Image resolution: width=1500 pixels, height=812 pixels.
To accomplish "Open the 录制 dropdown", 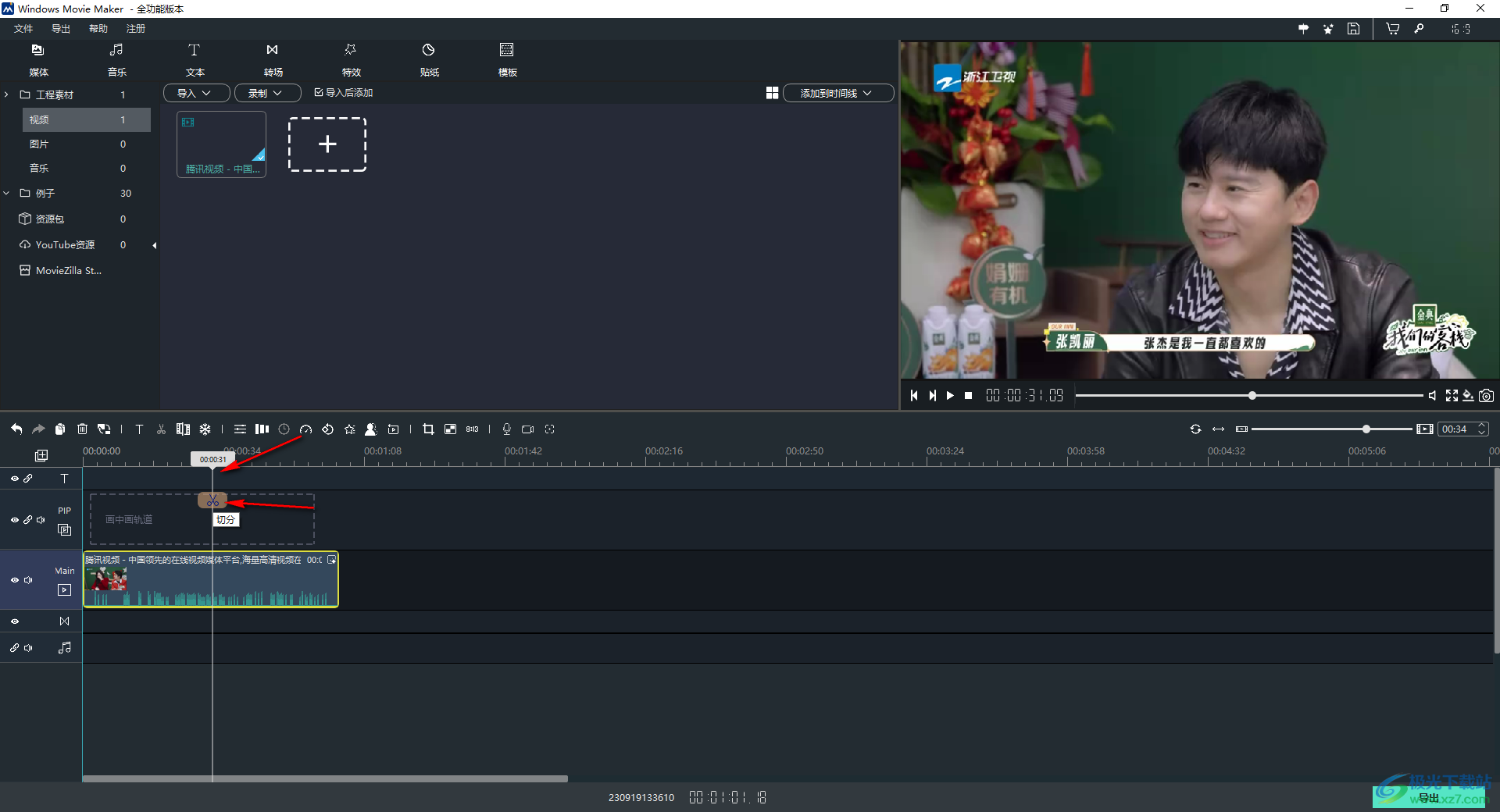I will [x=268, y=93].
